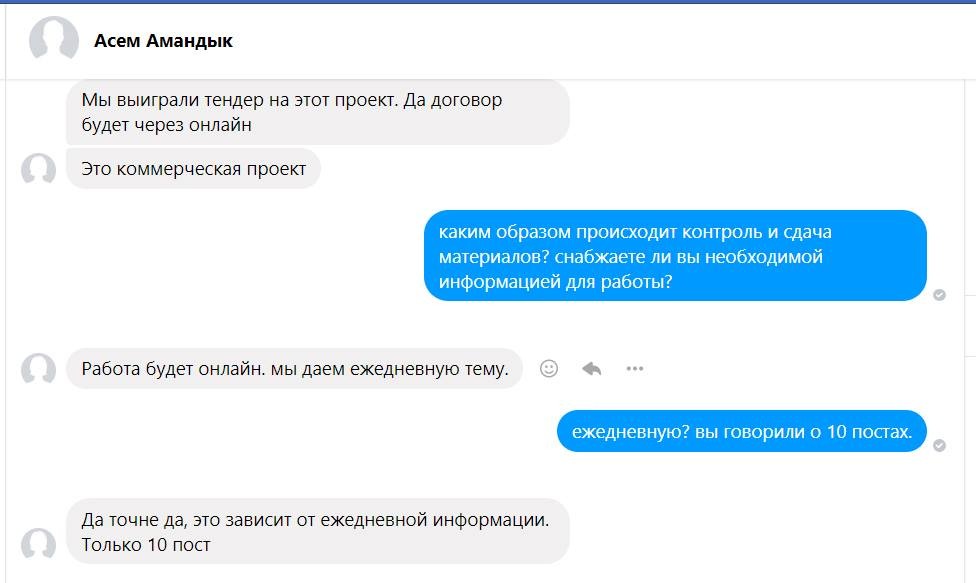Select message 'Да точне да, это зависит'

click(x=317, y=531)
